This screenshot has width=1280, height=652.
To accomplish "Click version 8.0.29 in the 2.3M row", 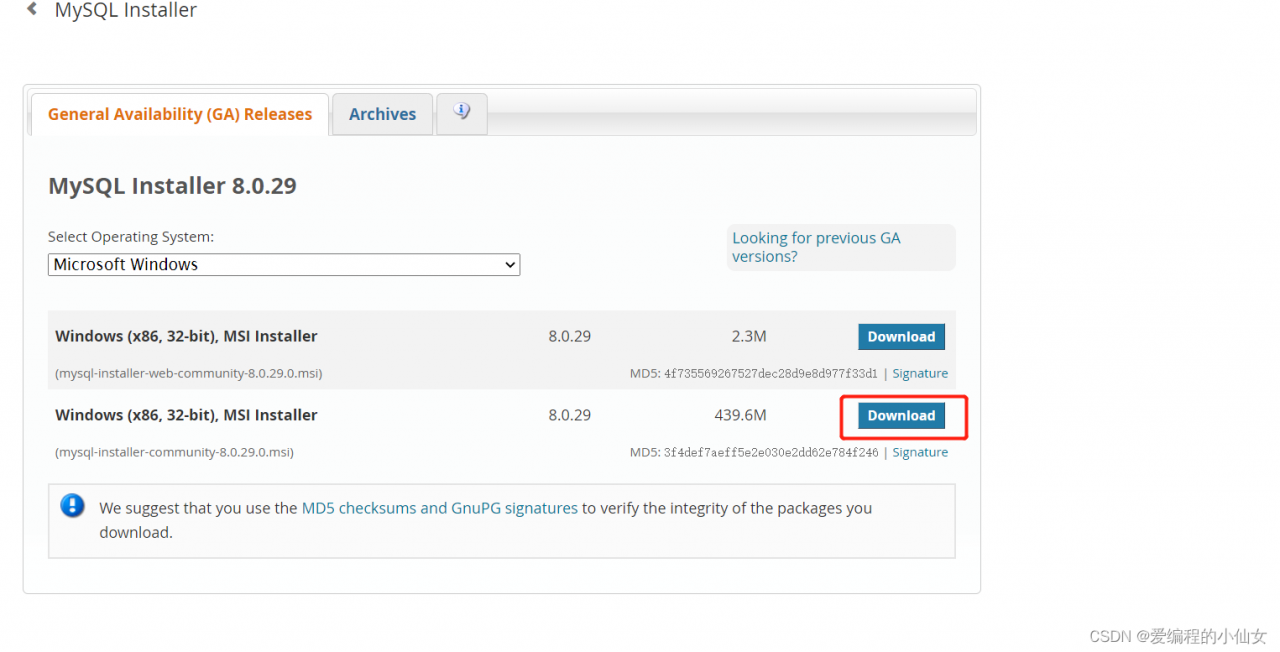I will coord(570,337).
